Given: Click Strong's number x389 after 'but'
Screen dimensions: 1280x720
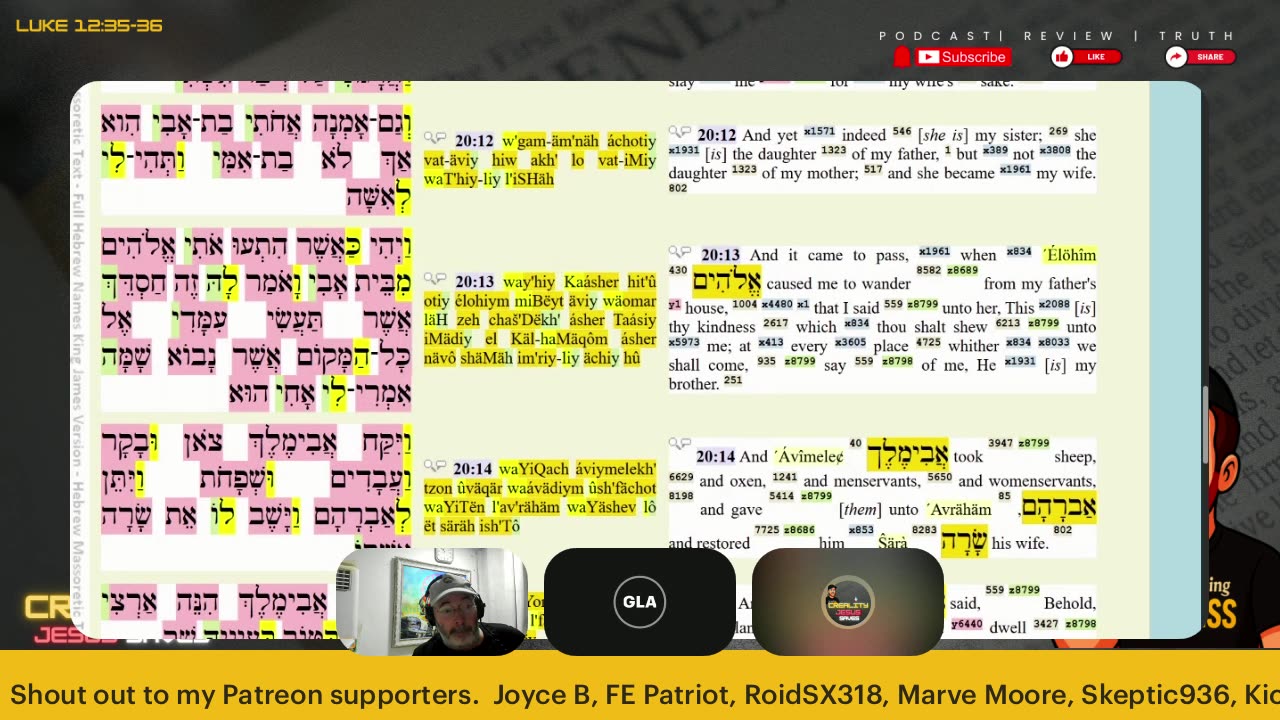Looking at the screenshot, I should click(x=995, y=150).
